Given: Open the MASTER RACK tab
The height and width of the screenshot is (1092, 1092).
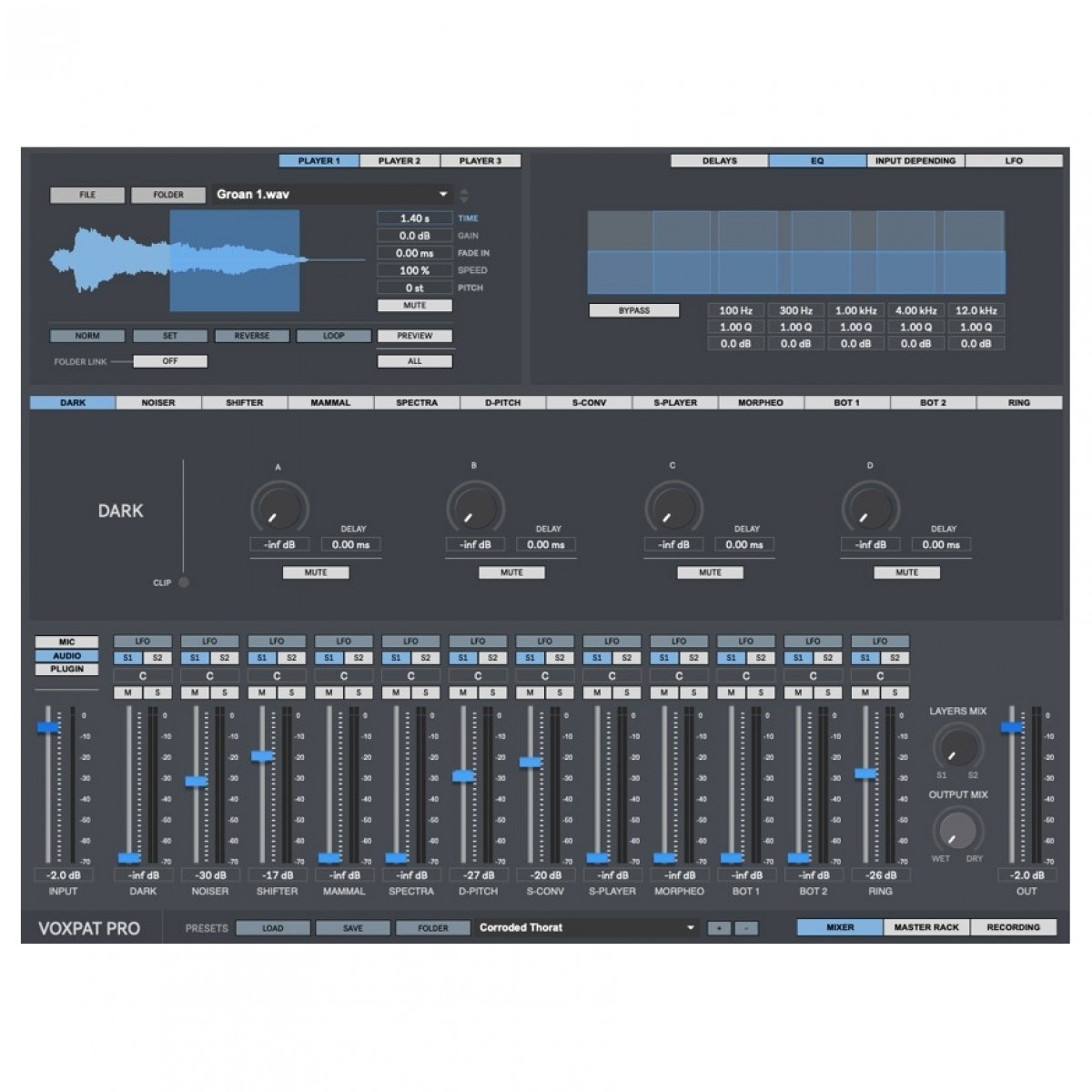Looking at the screenshot, I should click(x=925, y=927).
